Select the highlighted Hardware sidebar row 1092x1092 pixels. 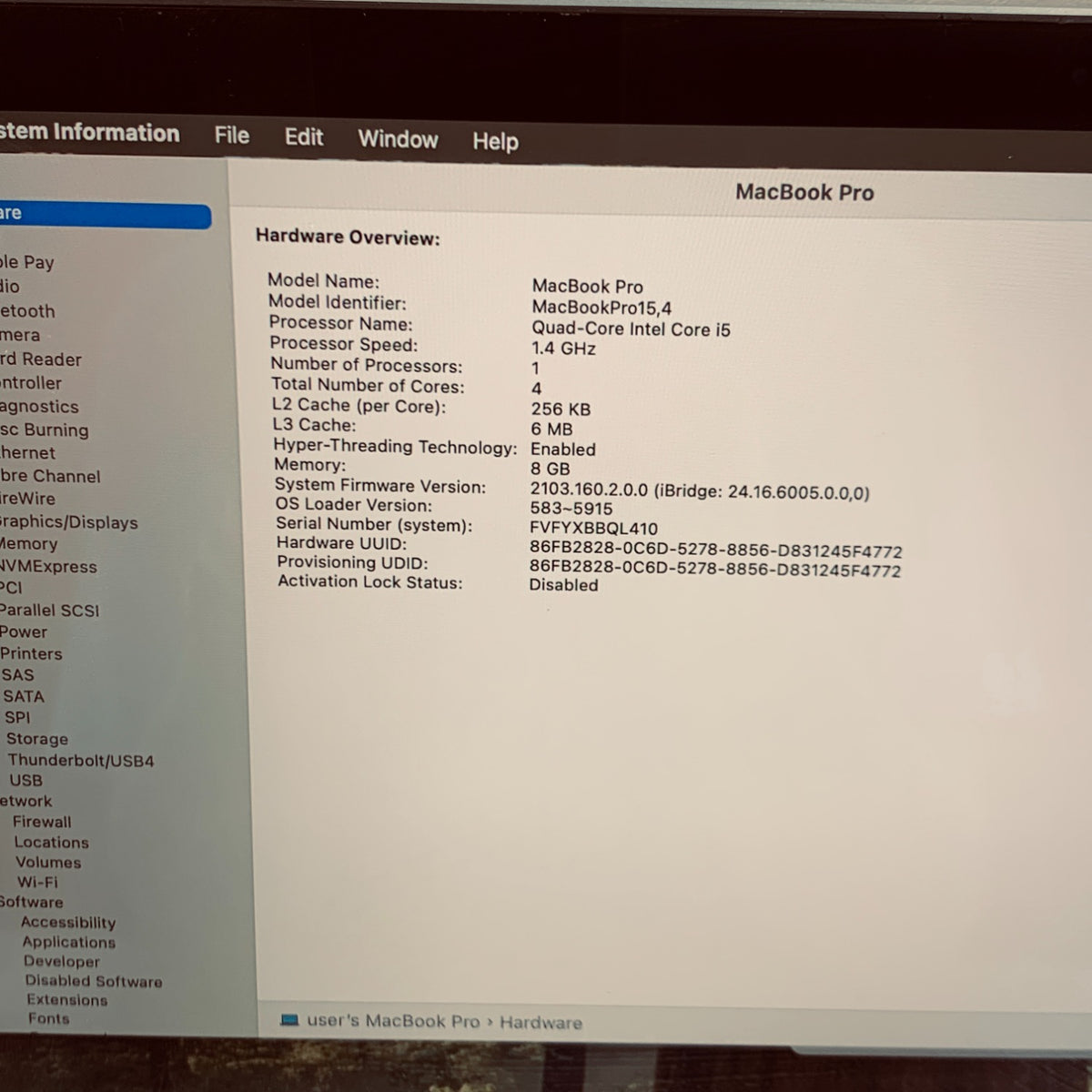[x=105, y=216]
